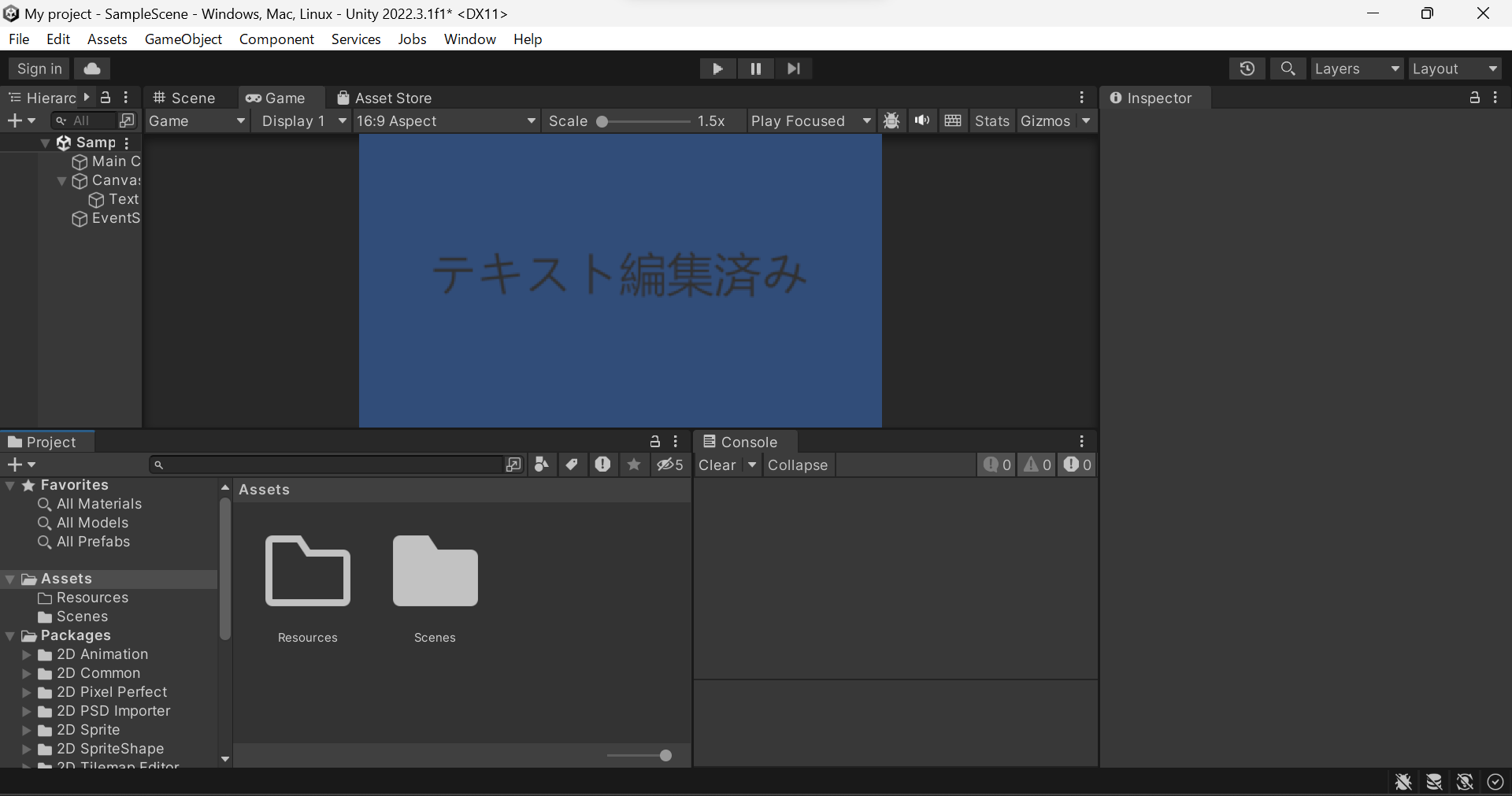Open the create plus menu in Hierarchy

click(x=21, y=120)
